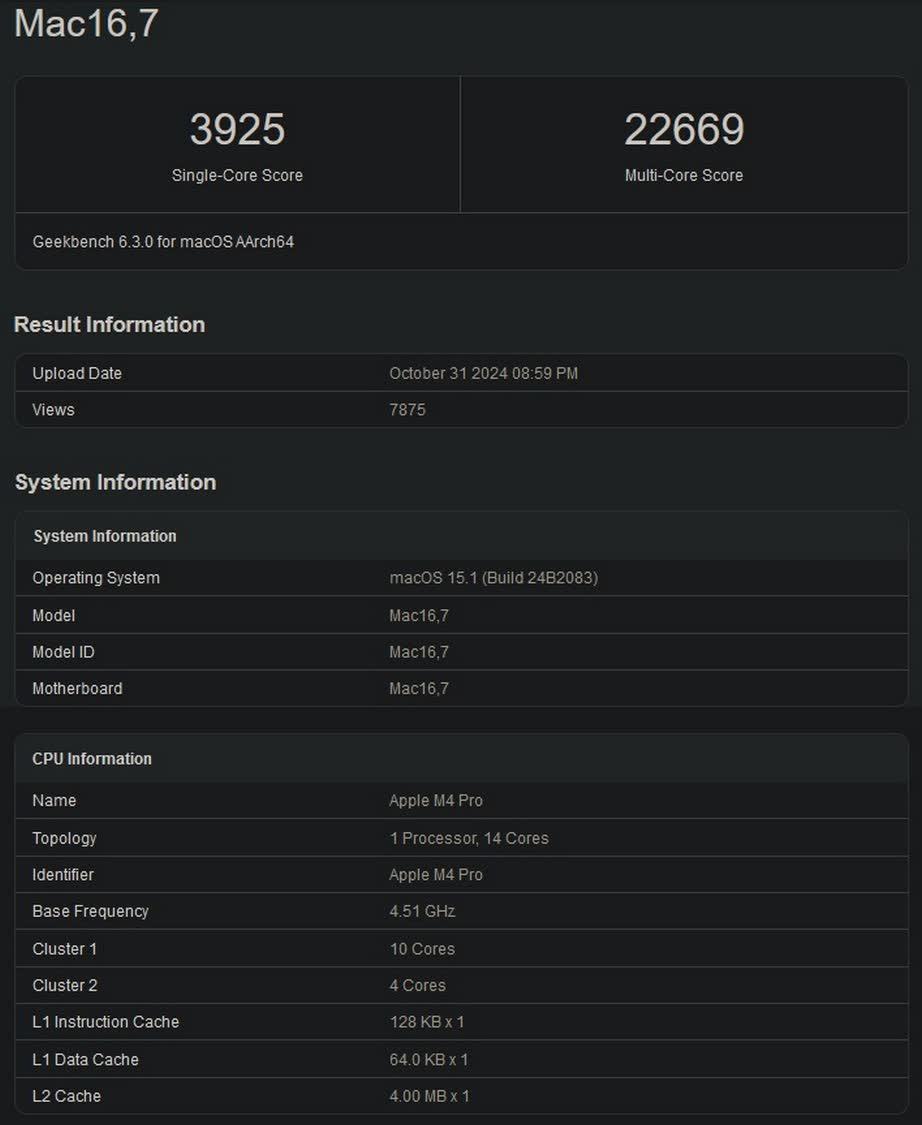
Task: Click the Result Information heading
Action: (x=109, y=324)
